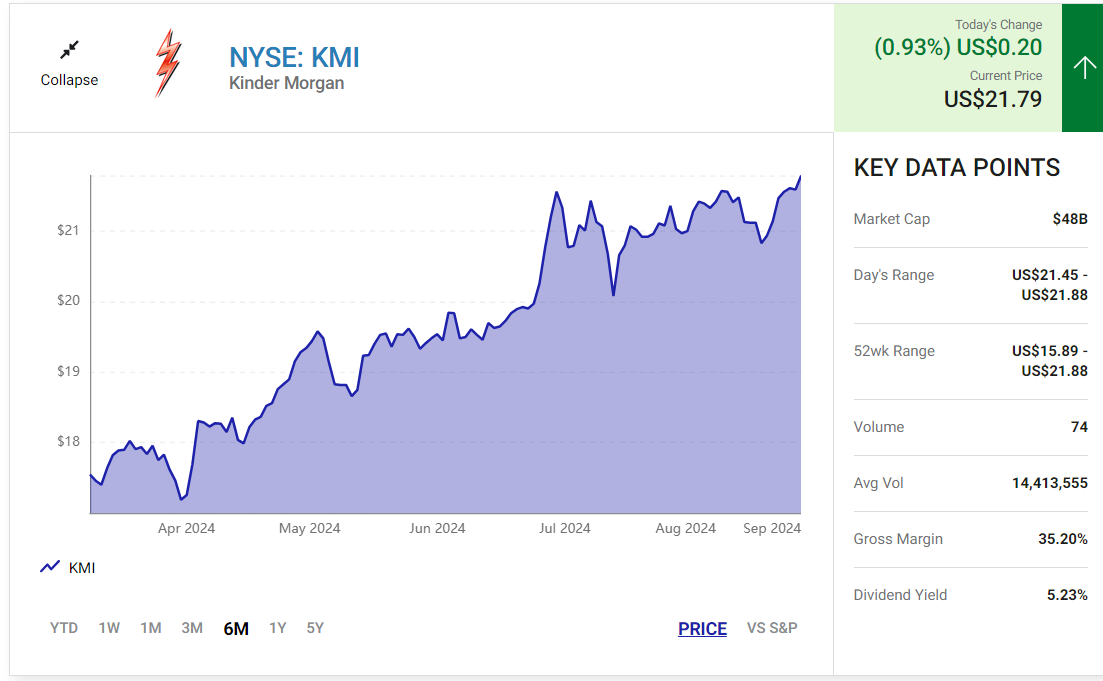Click the Market Cap label

click(x=891, y=219)
